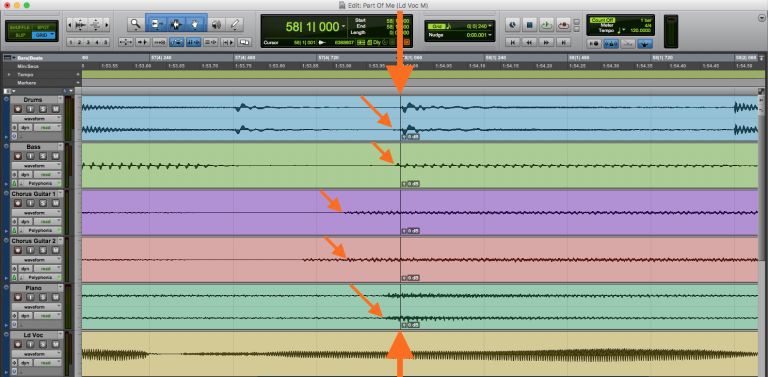Screen dimensions: 768x377
Task: Click the Wait for Note icon
Action: (x=594, y=44)
